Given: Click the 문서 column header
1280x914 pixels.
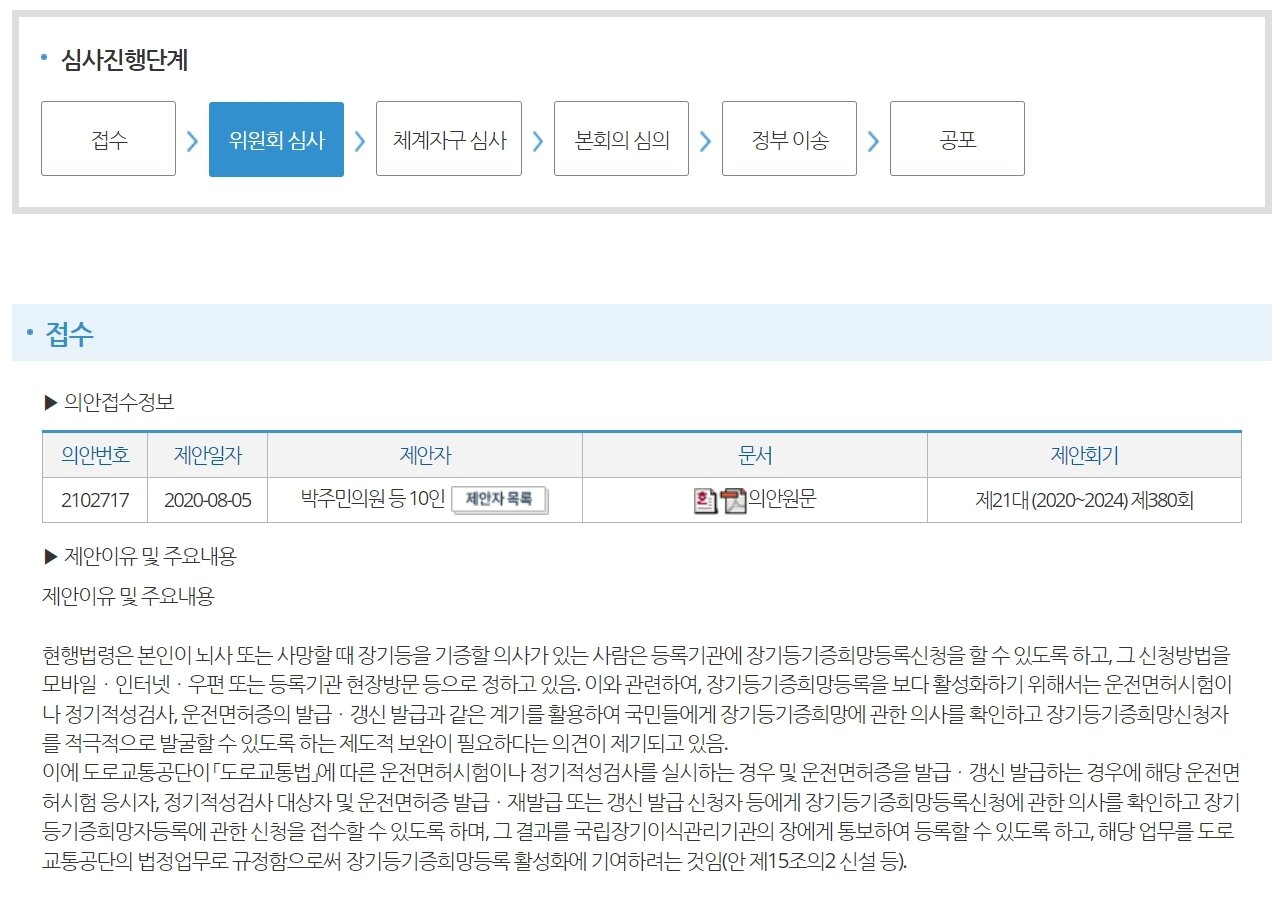Looking at the screenshot, I should coord(755,455).
